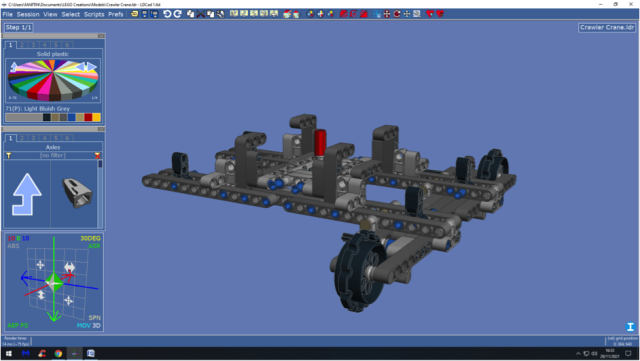
Task: Pick the red swatch in color history
Action: (x=88, y=117)
